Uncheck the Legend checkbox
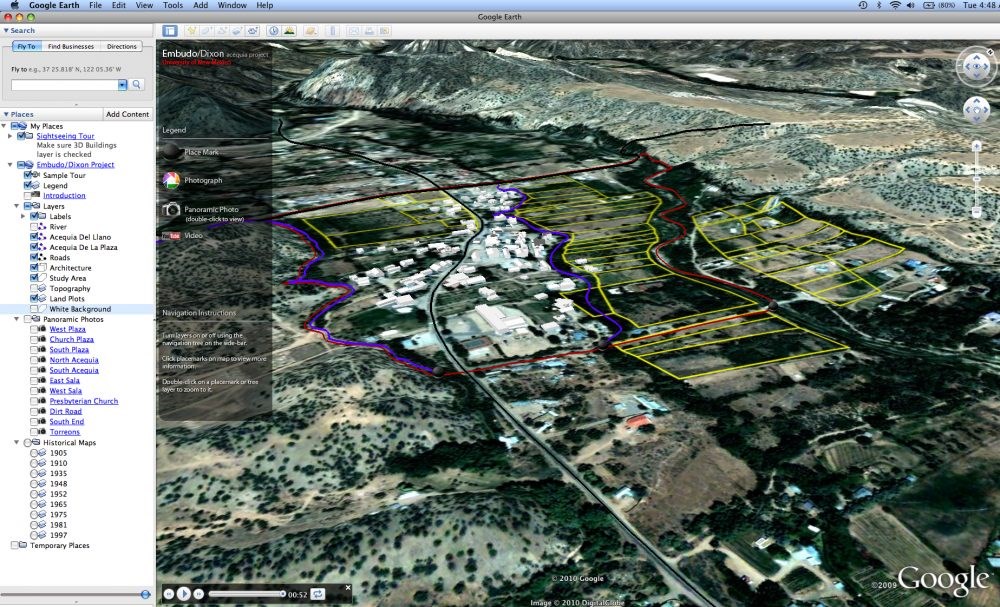The width and height of the screenshot is (1000, 607). click(x=27, y=185)
